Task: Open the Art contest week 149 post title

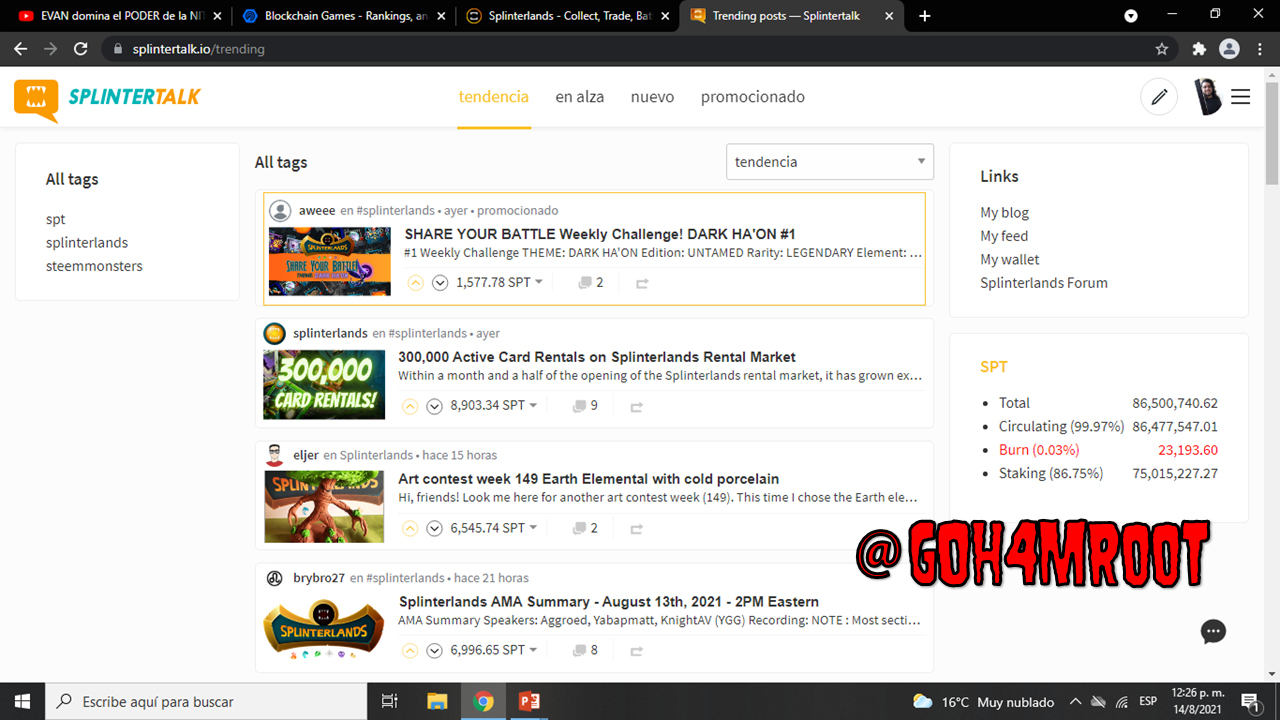Action: coord(589,479)
